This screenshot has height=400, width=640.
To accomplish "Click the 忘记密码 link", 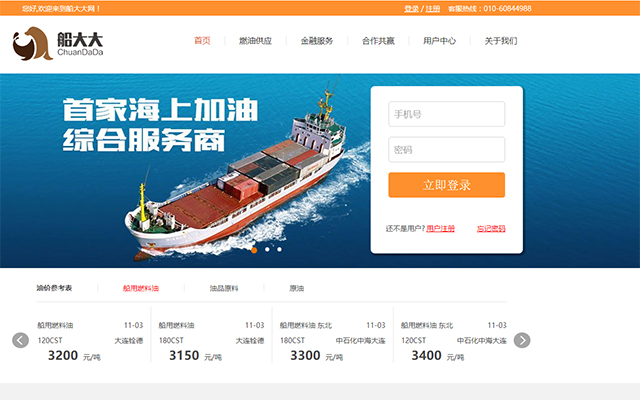I will 491,229.
